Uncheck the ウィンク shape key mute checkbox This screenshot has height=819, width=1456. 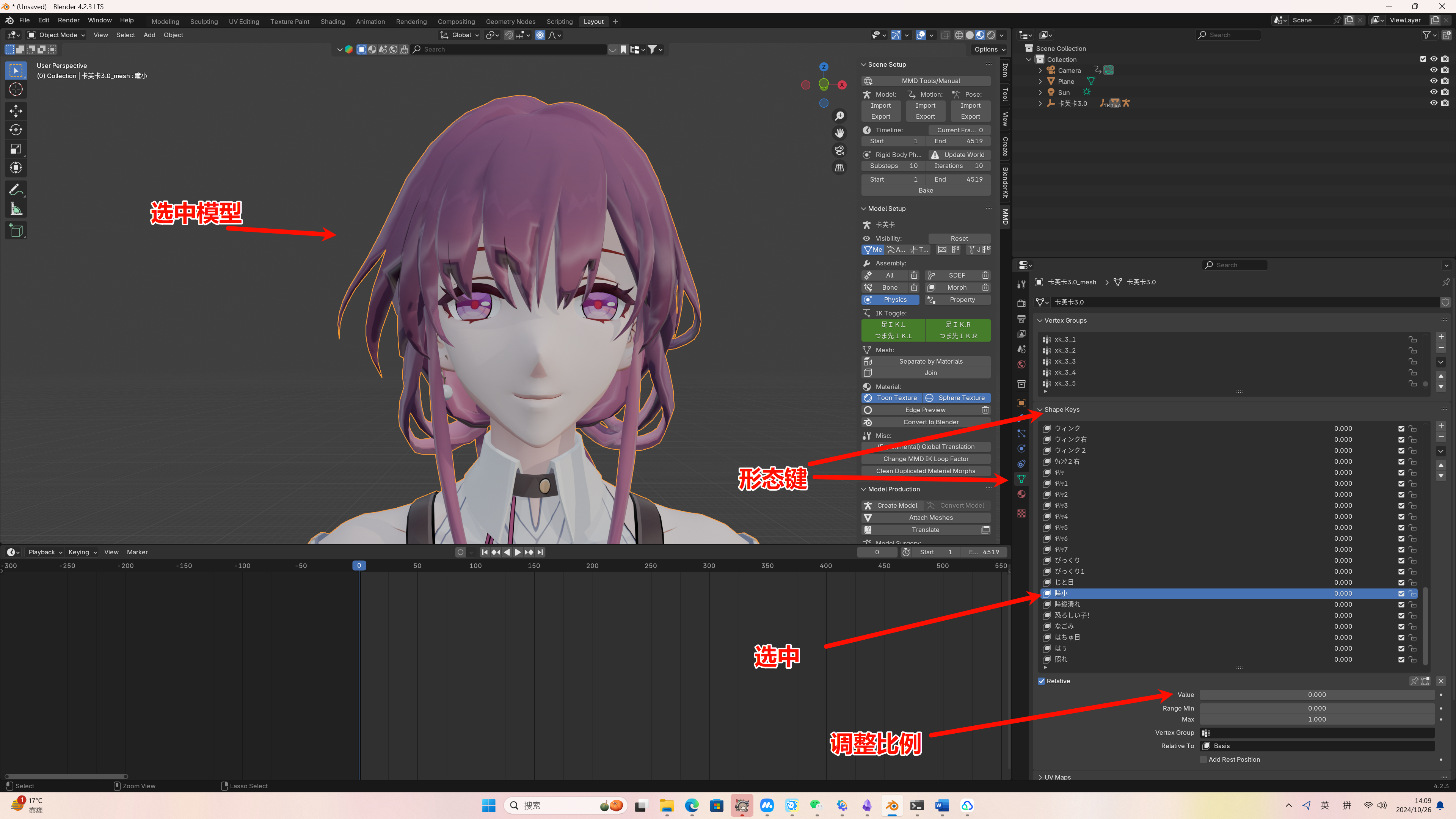(1401, 428)
